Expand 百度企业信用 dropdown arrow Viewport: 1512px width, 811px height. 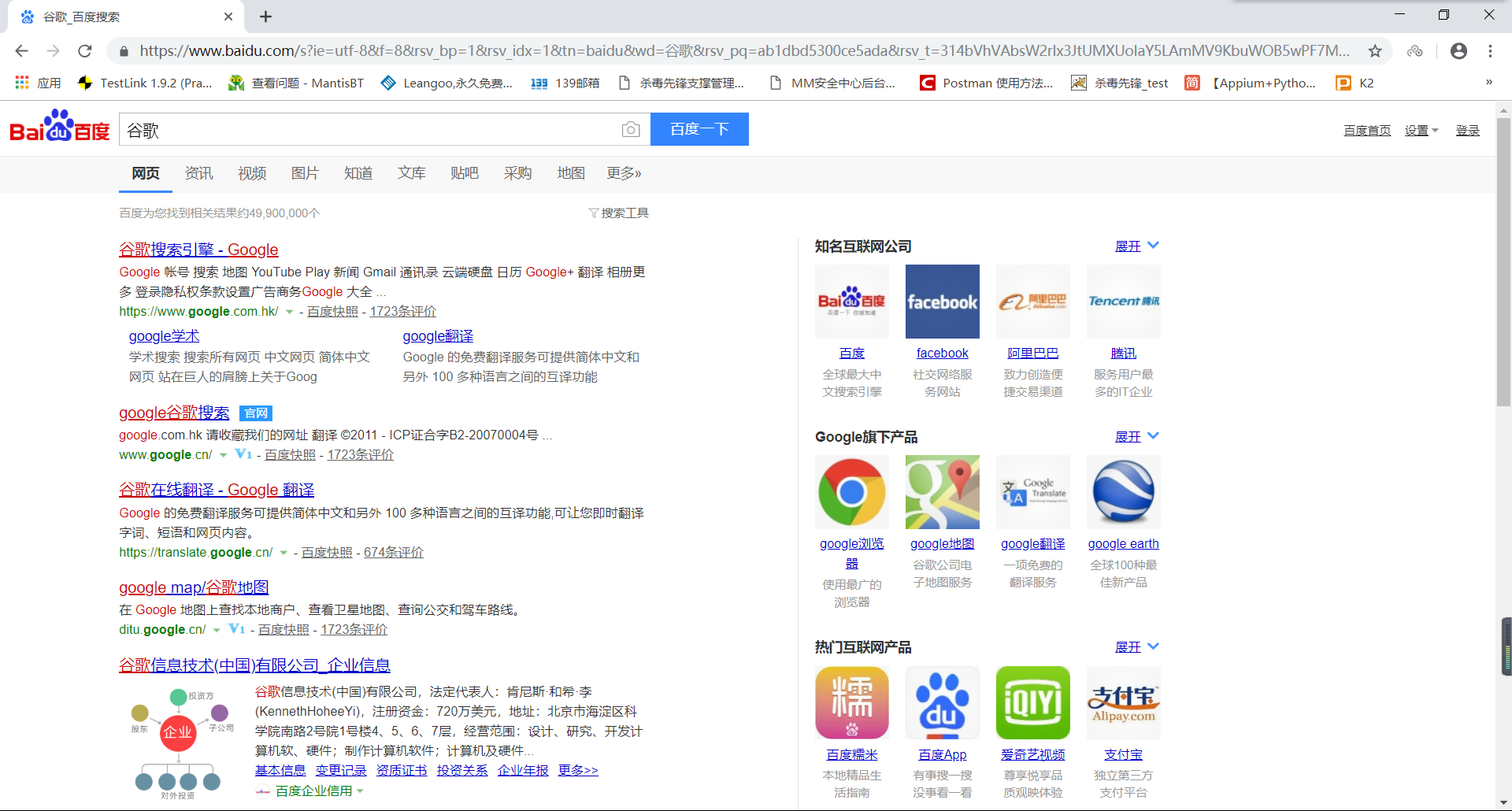pyautogui.click(x=360, y=791)
